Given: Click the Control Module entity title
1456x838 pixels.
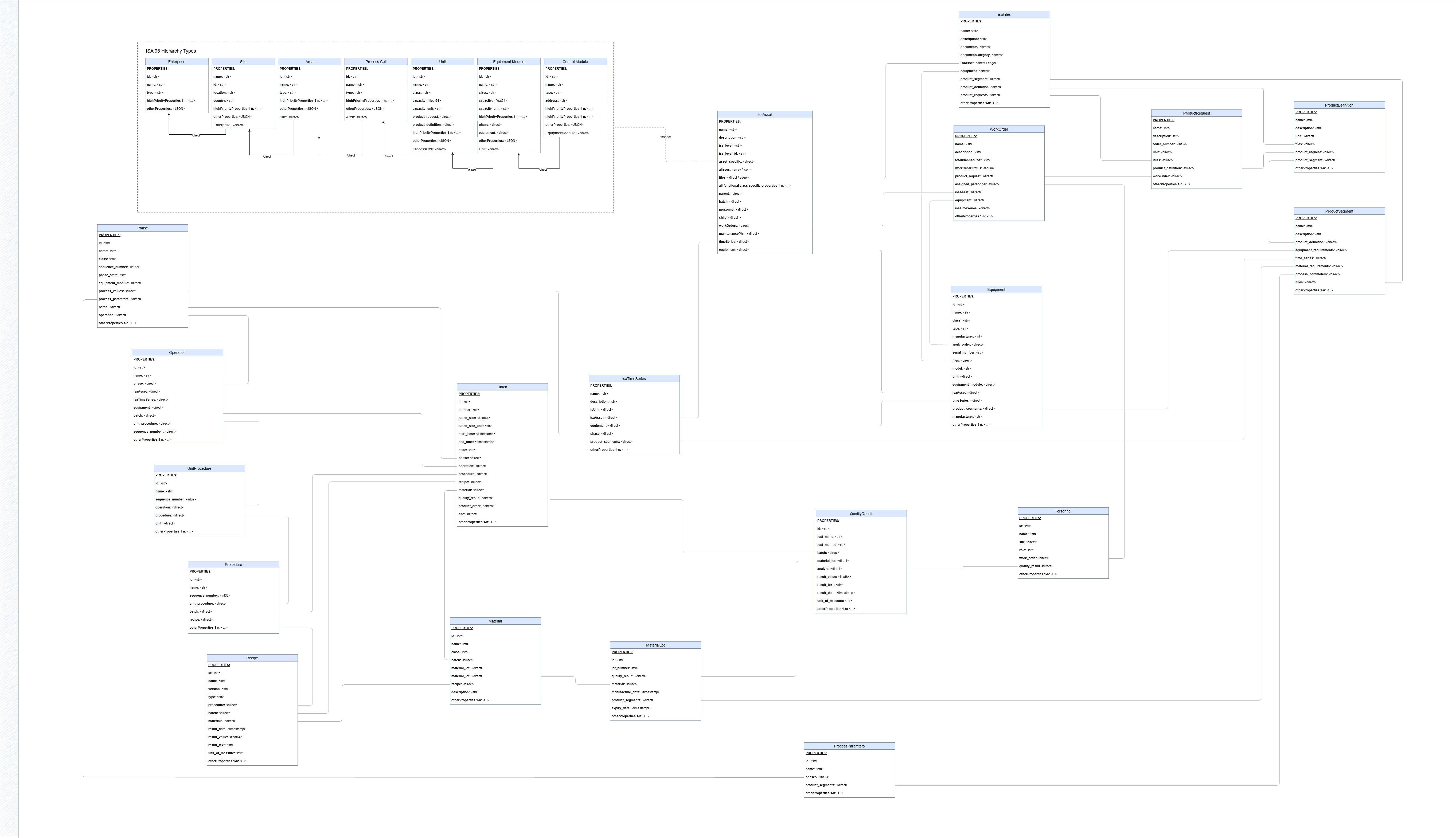Looking at the screenshot, I should [x=575, y=62].
